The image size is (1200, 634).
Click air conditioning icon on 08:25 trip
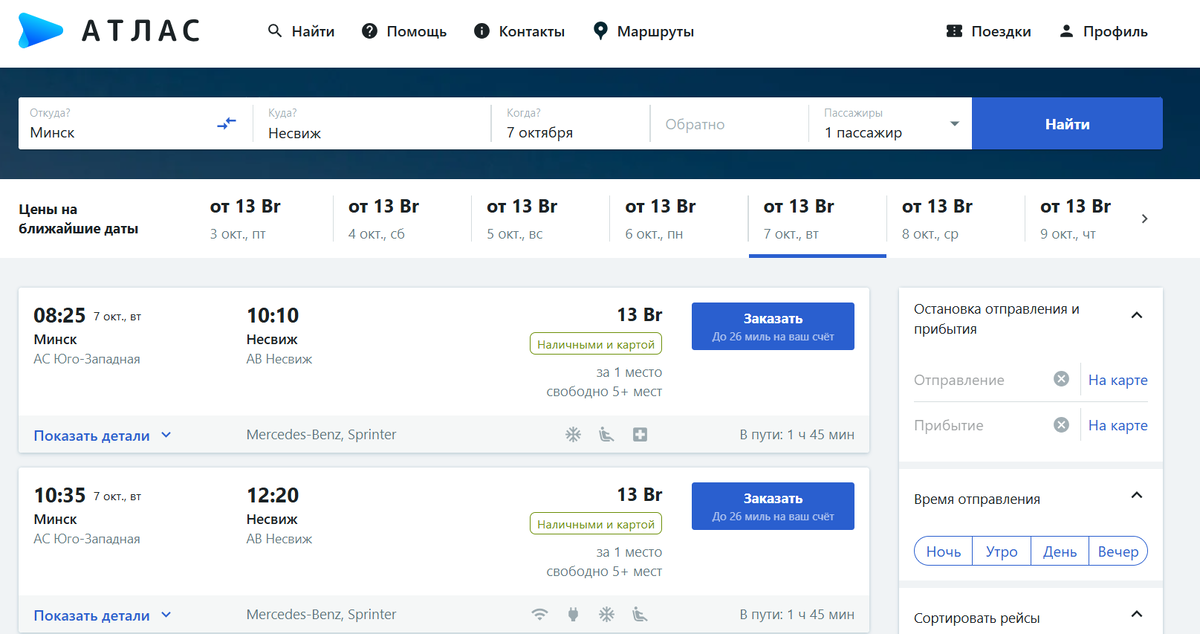(574, 435)
